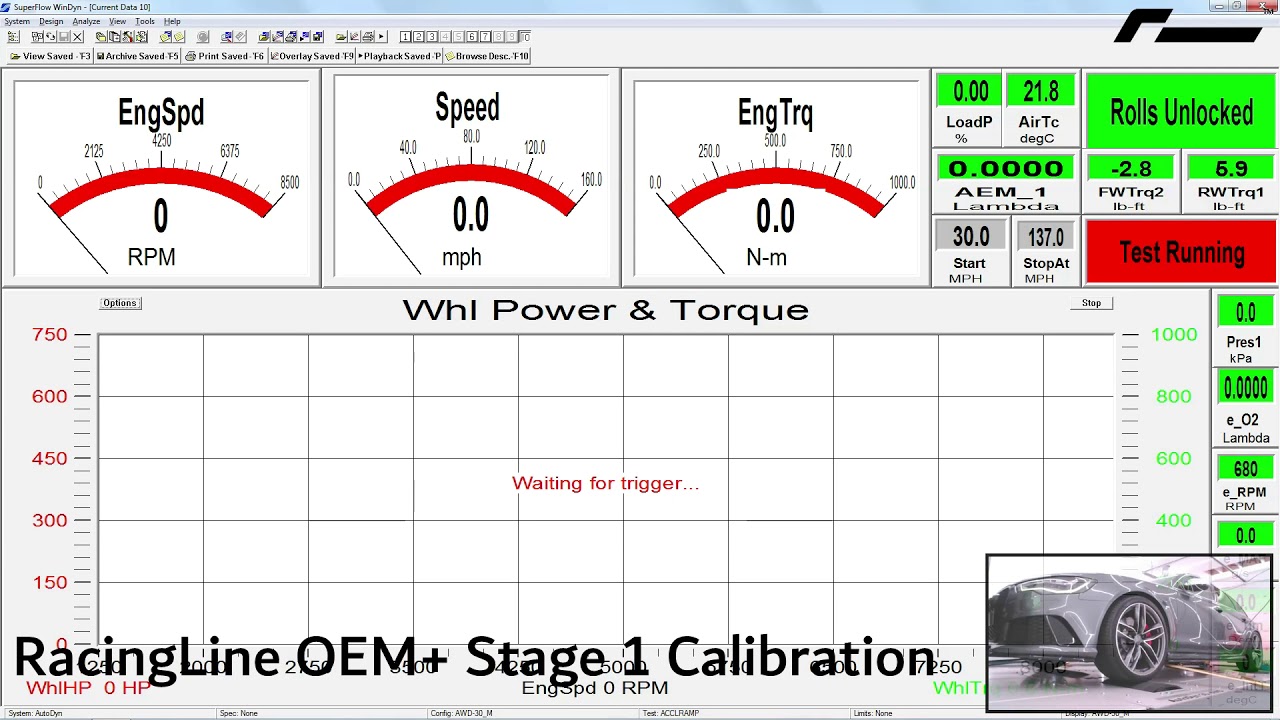This screenshot has height=720, width=1280.
Task: Click status bar entry Test: ACCLRAMP
Action: point(670,714)
